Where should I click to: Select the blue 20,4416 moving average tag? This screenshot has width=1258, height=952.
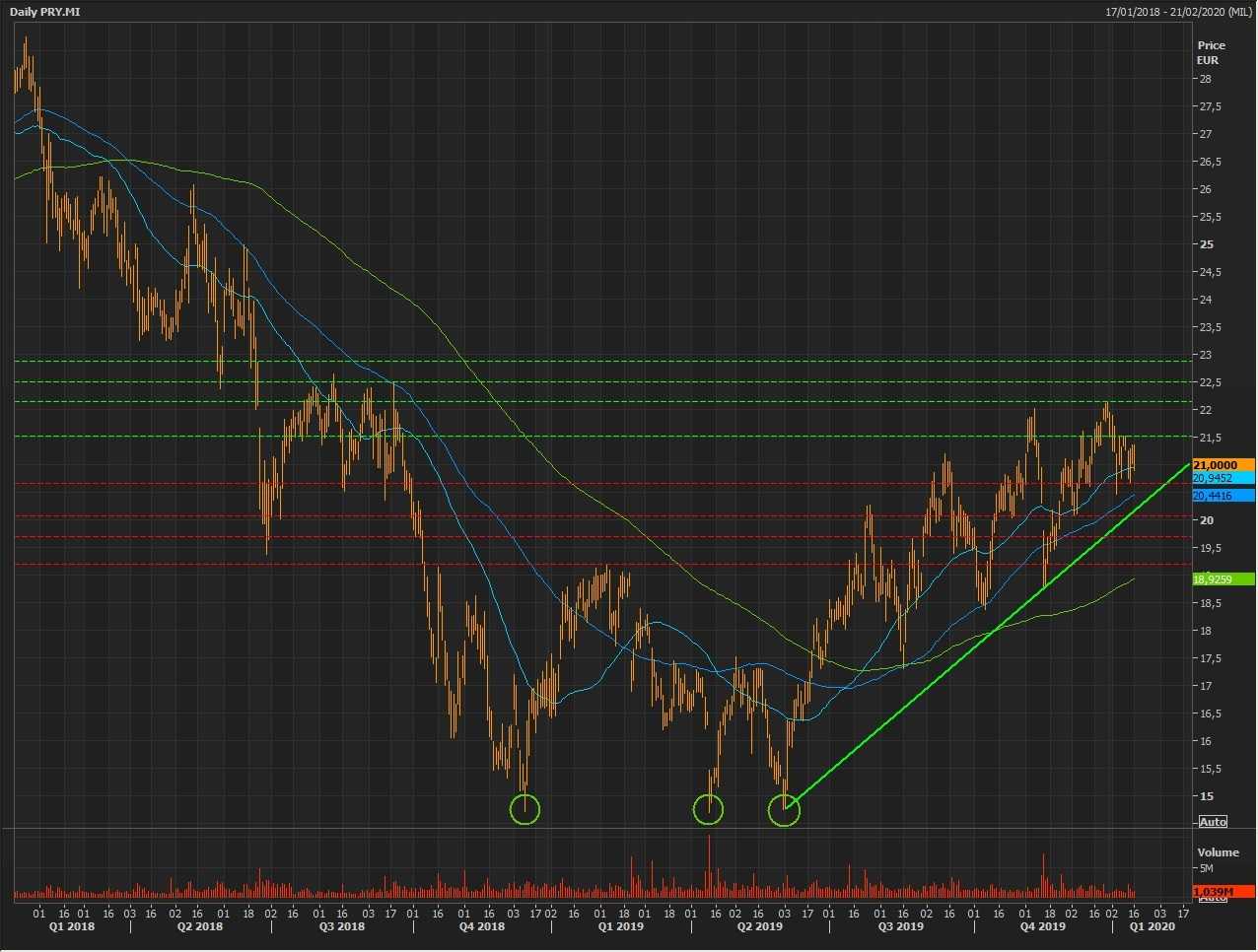click(1223, 496)
